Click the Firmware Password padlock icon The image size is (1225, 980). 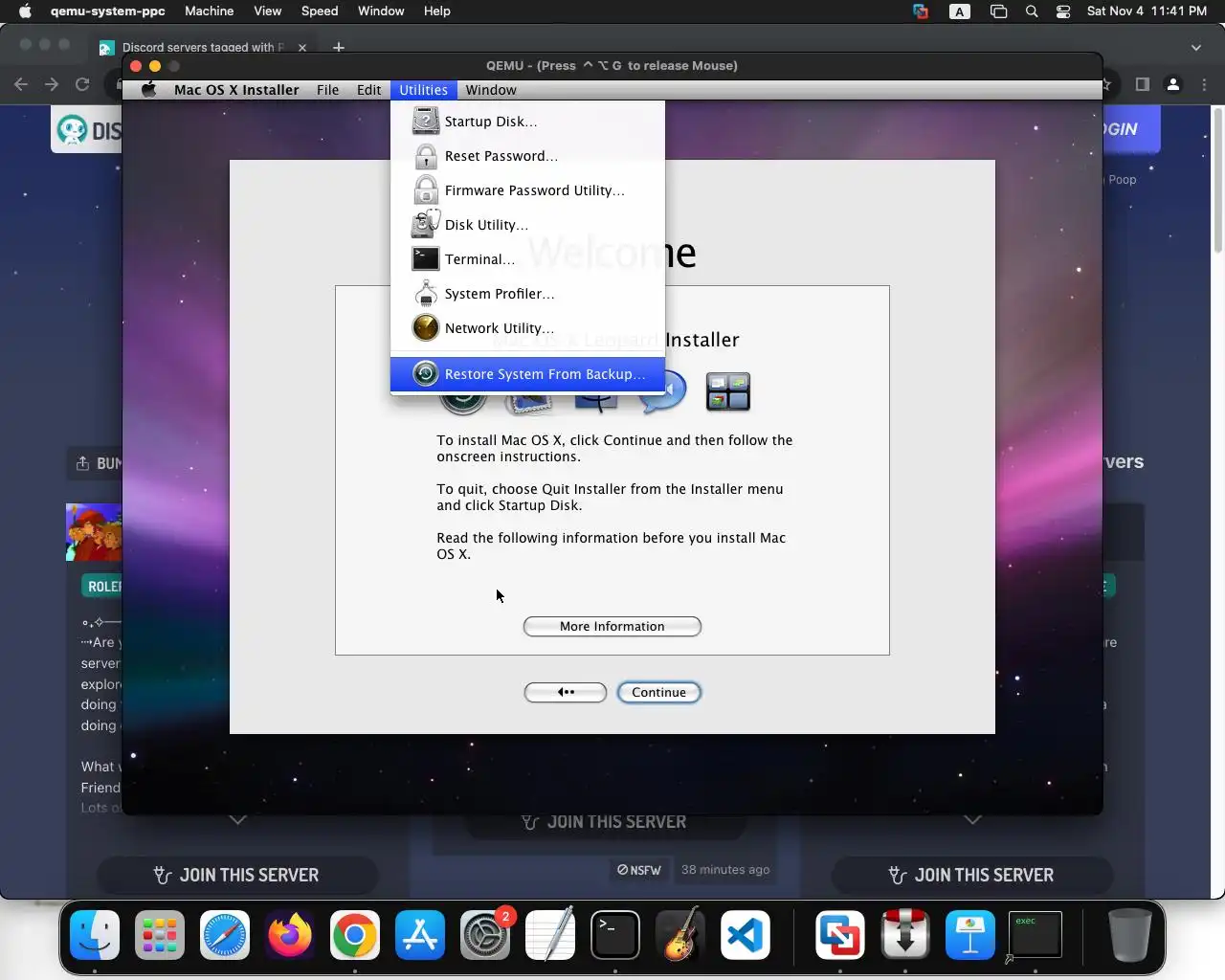pyautogui.click(x=426, y=190)
